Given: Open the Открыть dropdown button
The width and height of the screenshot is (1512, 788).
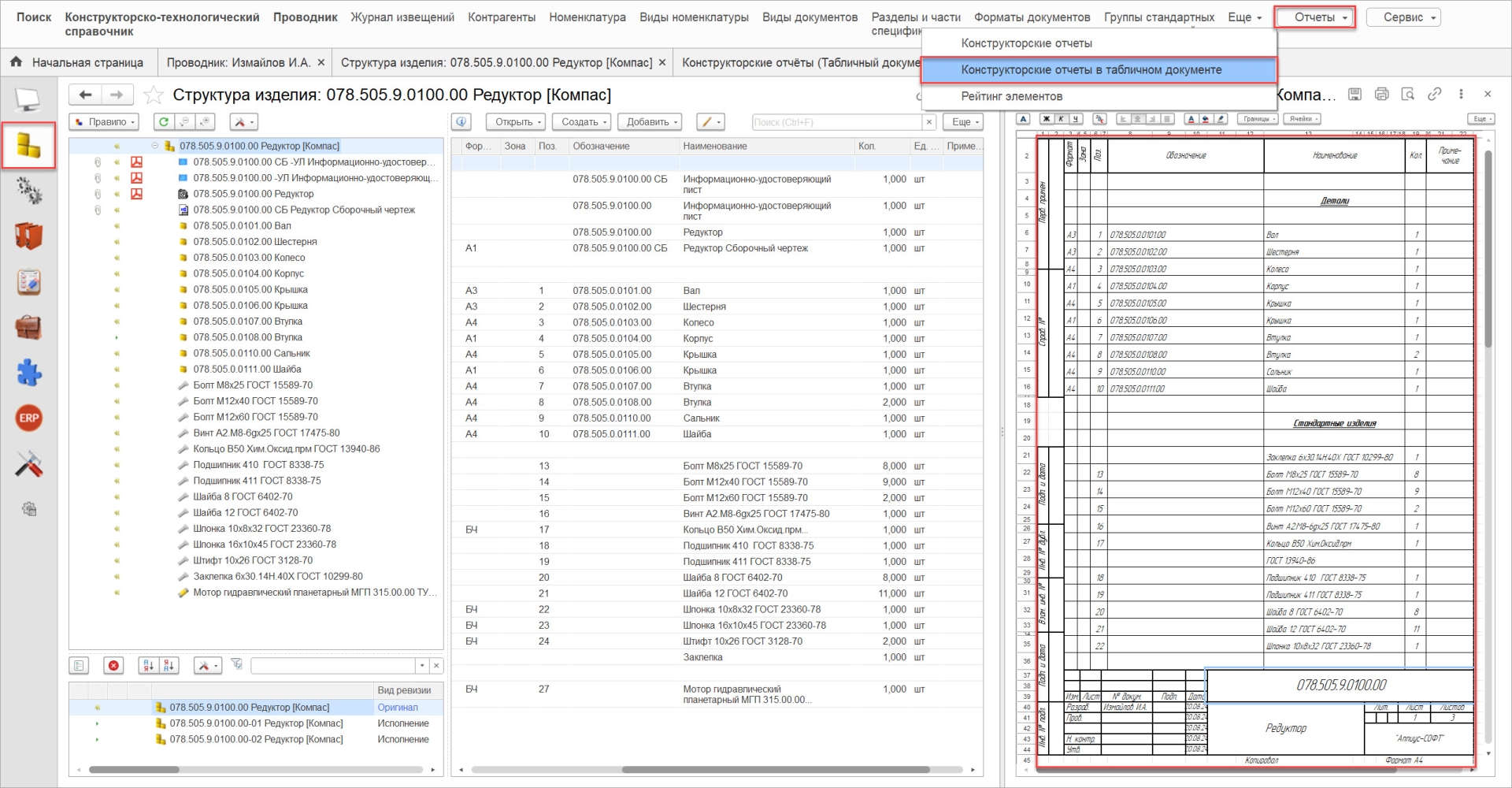Looking at the screenshot, I should (x=516, y=121).
